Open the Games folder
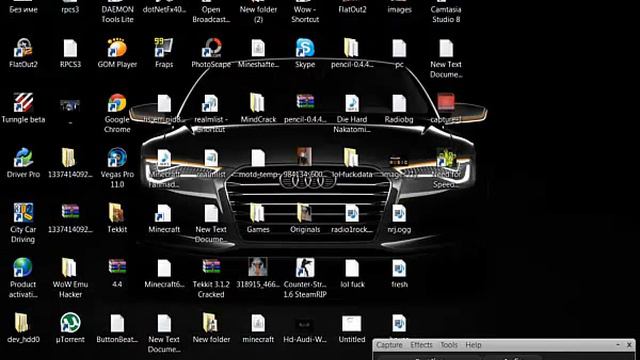The height and width of the screenshot is (360, 640). (x=258, y=213)
